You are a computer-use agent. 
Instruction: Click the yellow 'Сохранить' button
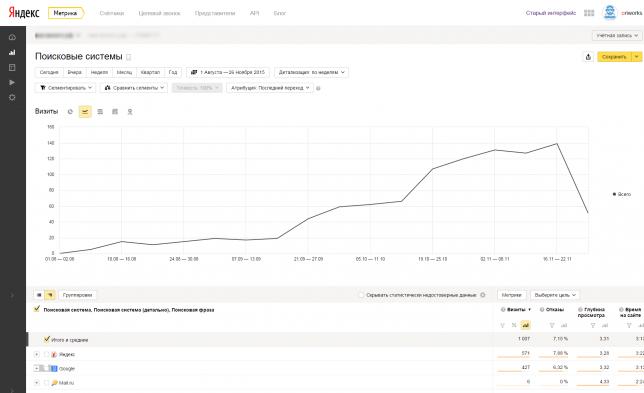[x=614, y=57]
